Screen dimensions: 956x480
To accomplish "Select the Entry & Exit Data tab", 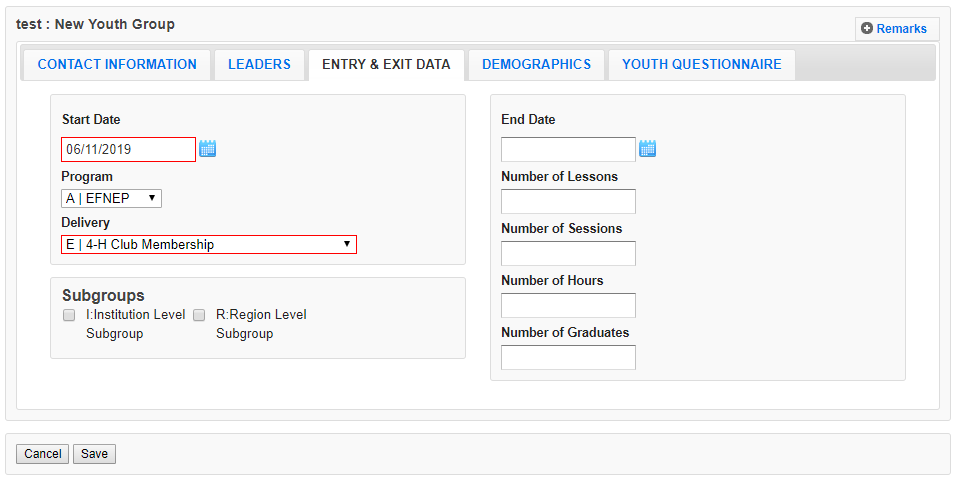I will [386, 64].
